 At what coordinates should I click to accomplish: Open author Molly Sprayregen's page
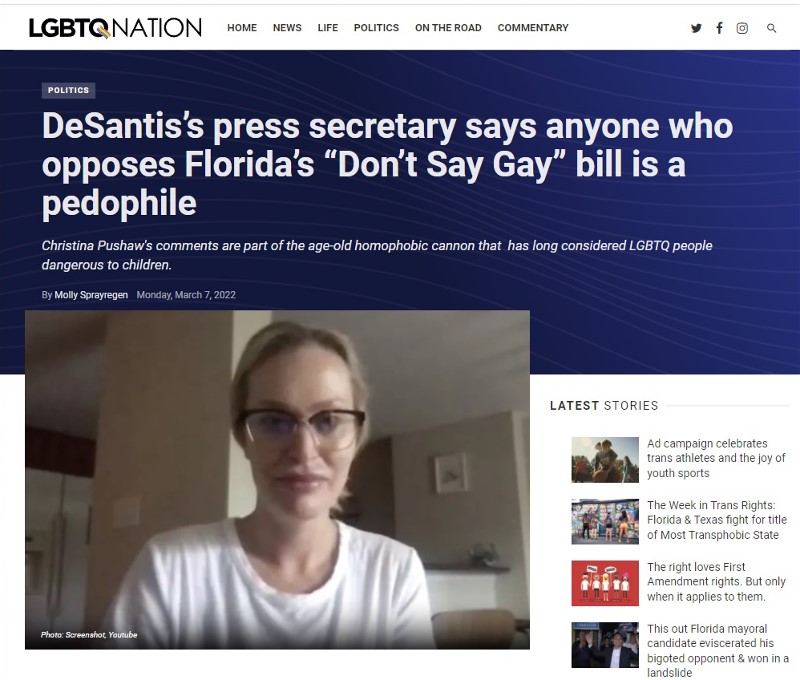pyautogui.click(x=91, y=295)
